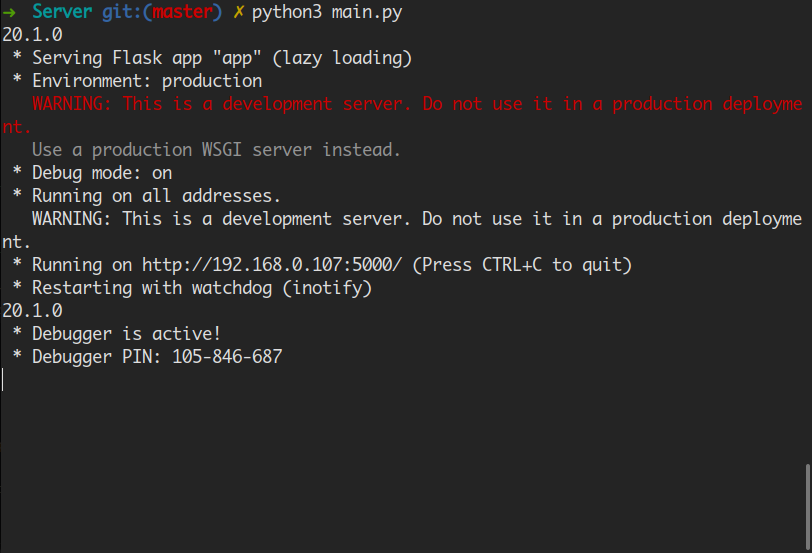Click the text cursor below Debugger PIN
This screenshot has width=812, height=553.
coord(3,379)
